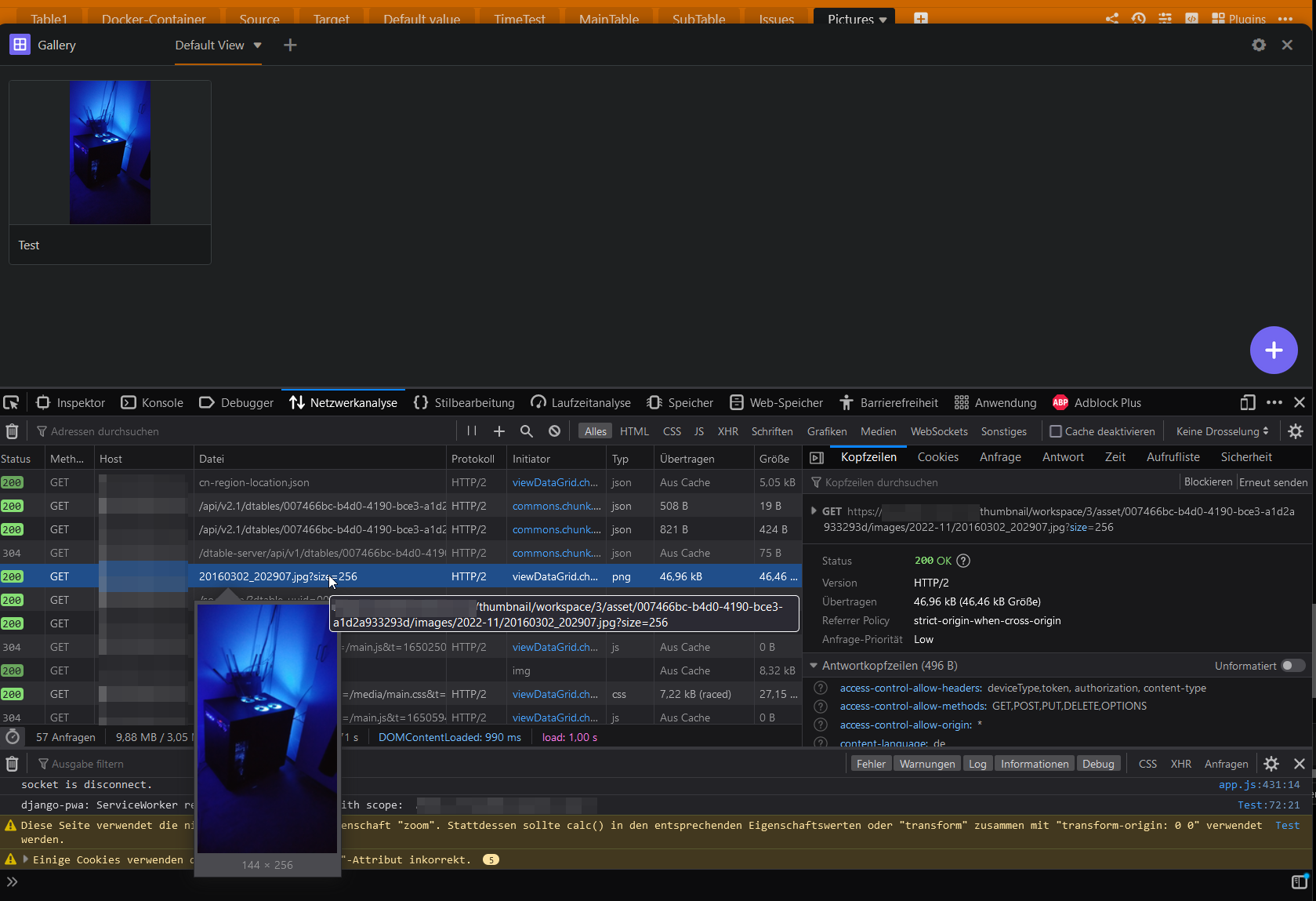Open the Default View dropdown arrow
Image resolution: width=1316 pixels, height=901 pixels.
tap(257, 45)
